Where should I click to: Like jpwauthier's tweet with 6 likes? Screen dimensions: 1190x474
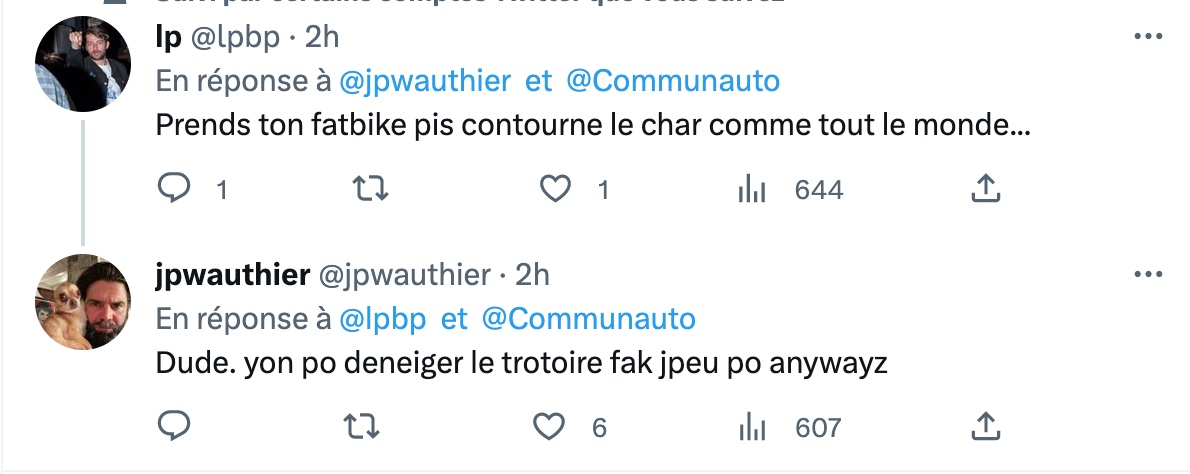(549, 427)
